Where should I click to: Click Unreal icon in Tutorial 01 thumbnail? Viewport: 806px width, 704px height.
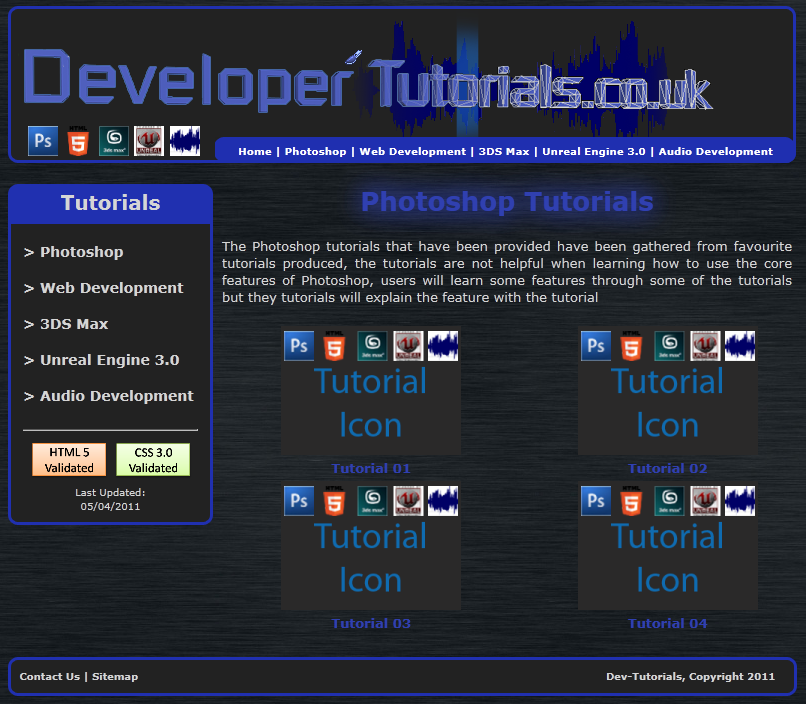[408, 346]
